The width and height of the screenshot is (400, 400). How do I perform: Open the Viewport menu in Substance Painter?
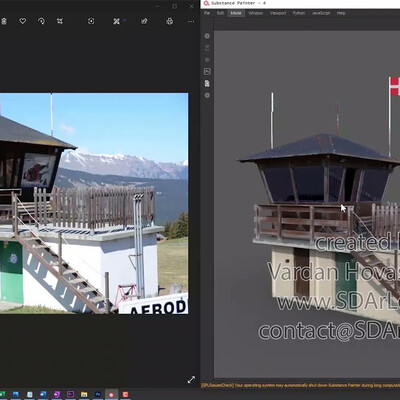point(278,13)
